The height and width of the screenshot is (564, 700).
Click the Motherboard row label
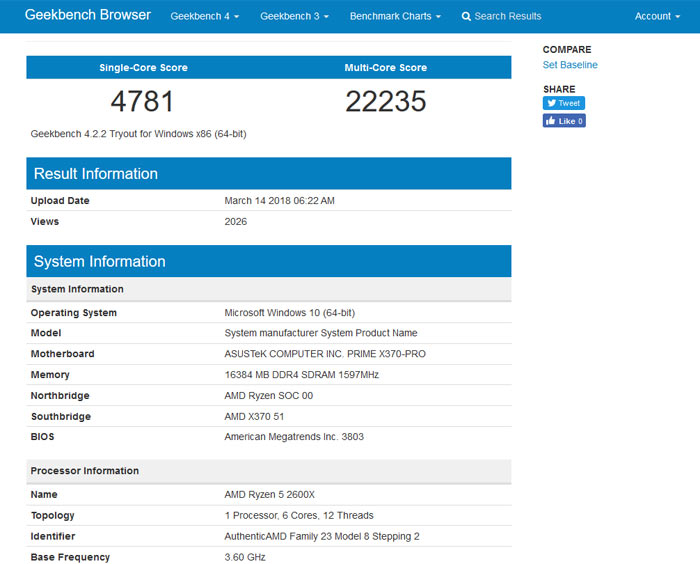point(62,354)
